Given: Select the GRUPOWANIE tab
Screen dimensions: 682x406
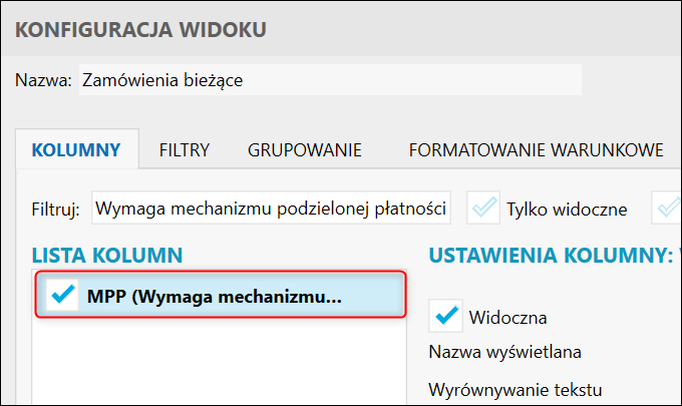Looking at the screenshot, I should (304, 151).
